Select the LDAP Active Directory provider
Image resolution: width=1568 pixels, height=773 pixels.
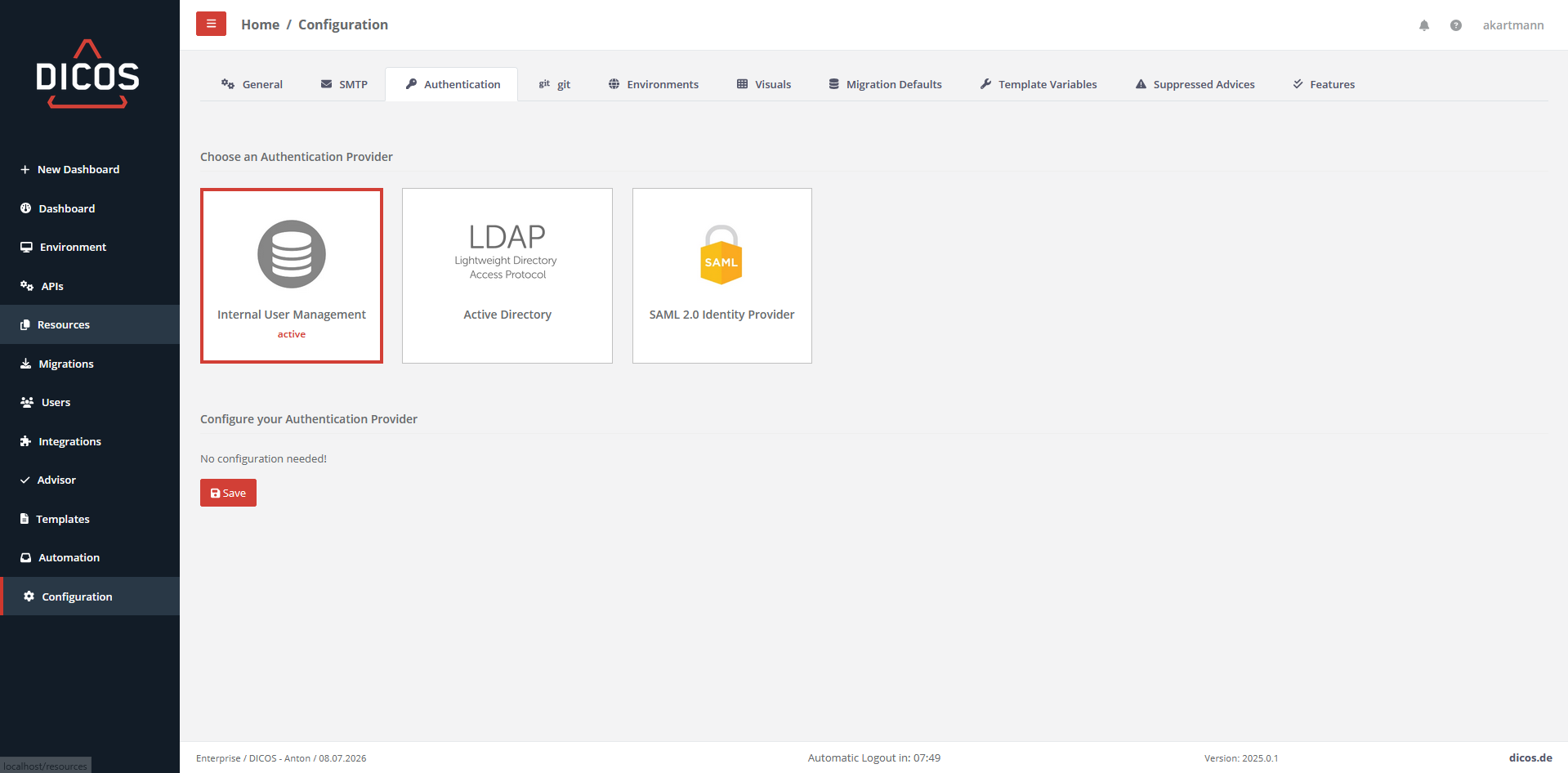click(507, 275)
